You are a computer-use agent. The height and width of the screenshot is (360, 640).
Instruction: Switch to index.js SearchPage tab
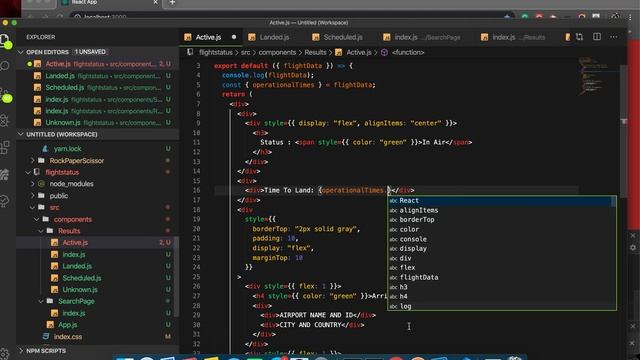(427, 37)
